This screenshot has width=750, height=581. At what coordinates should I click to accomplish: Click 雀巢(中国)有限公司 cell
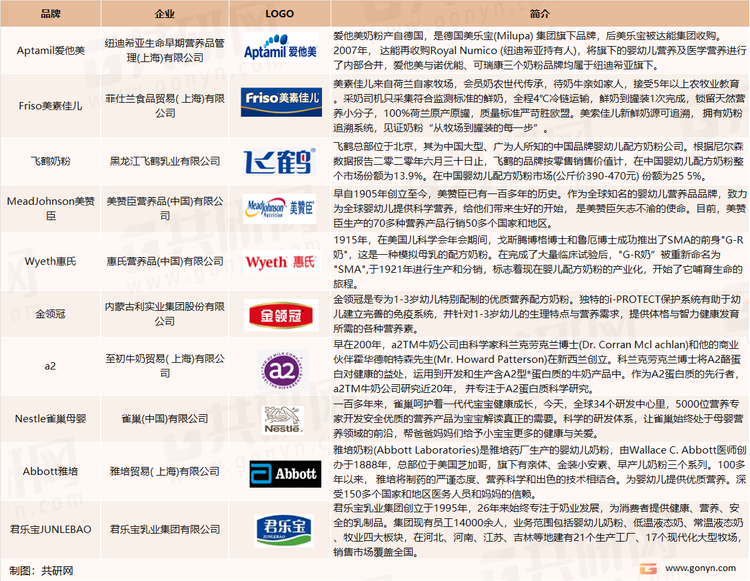pyautogui.click(x=165, y=419)
